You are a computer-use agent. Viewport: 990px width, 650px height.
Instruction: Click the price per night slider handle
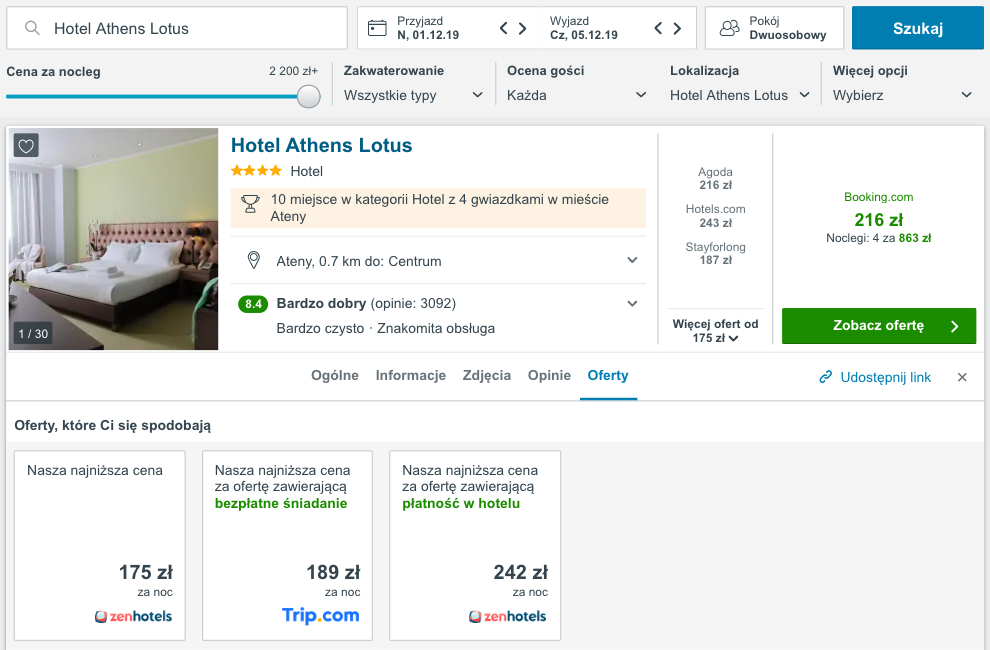(x=309, y=96)
